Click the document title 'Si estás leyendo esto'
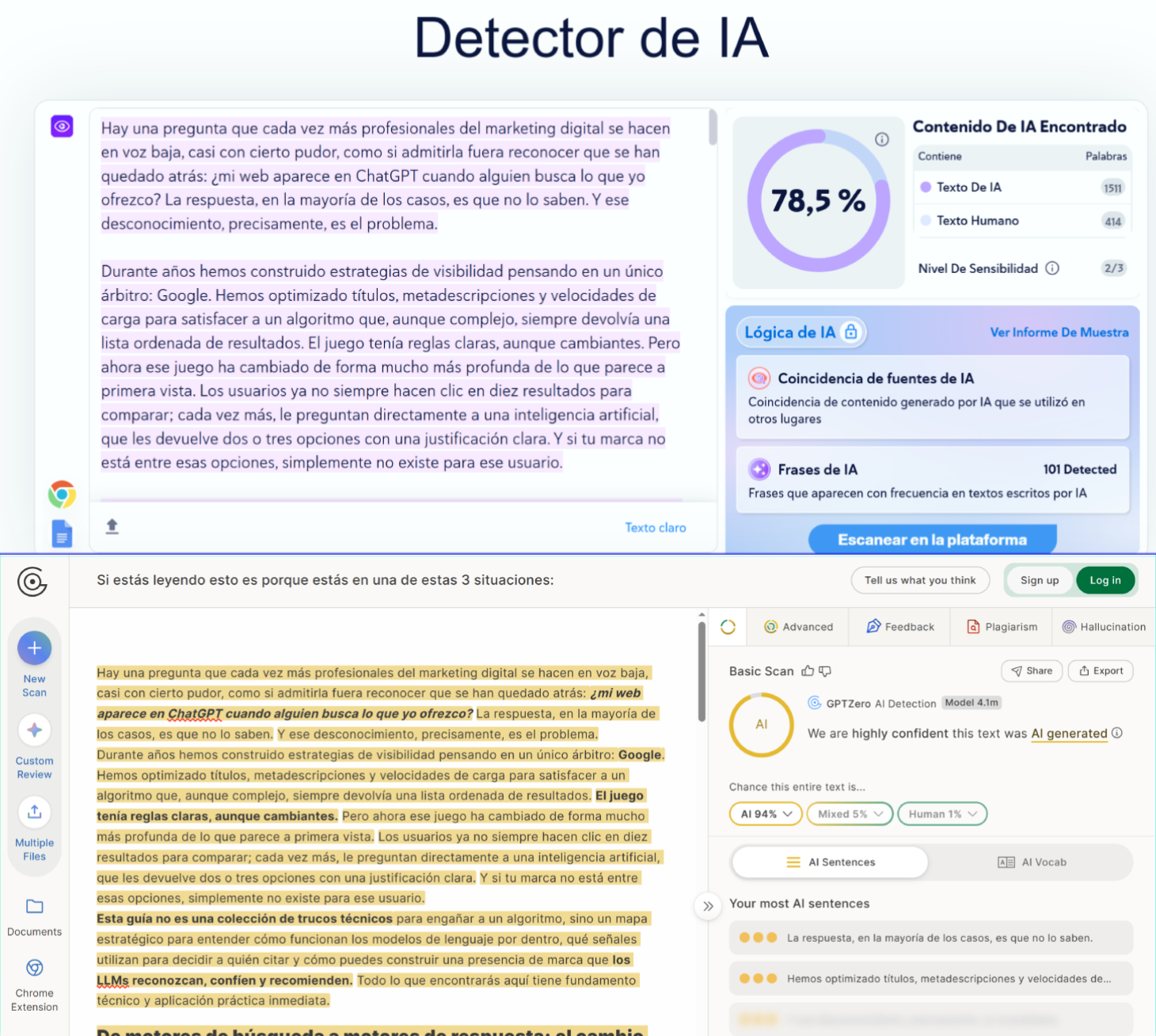This screenshot has height=1036, width=1156. pos(325,580)
